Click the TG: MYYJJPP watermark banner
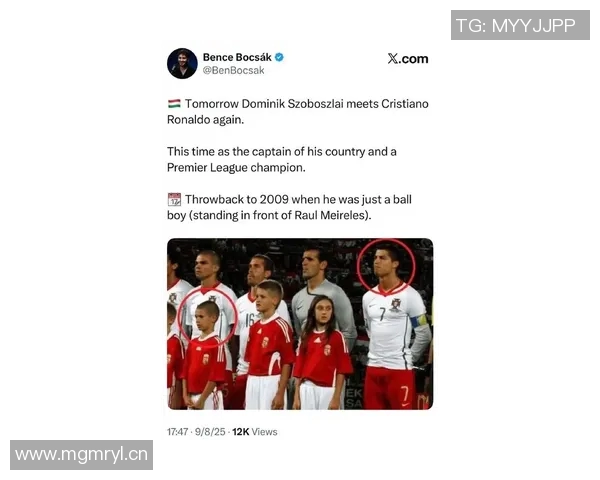This screenshot has height=480, width=600. click(x=520, y=25)
